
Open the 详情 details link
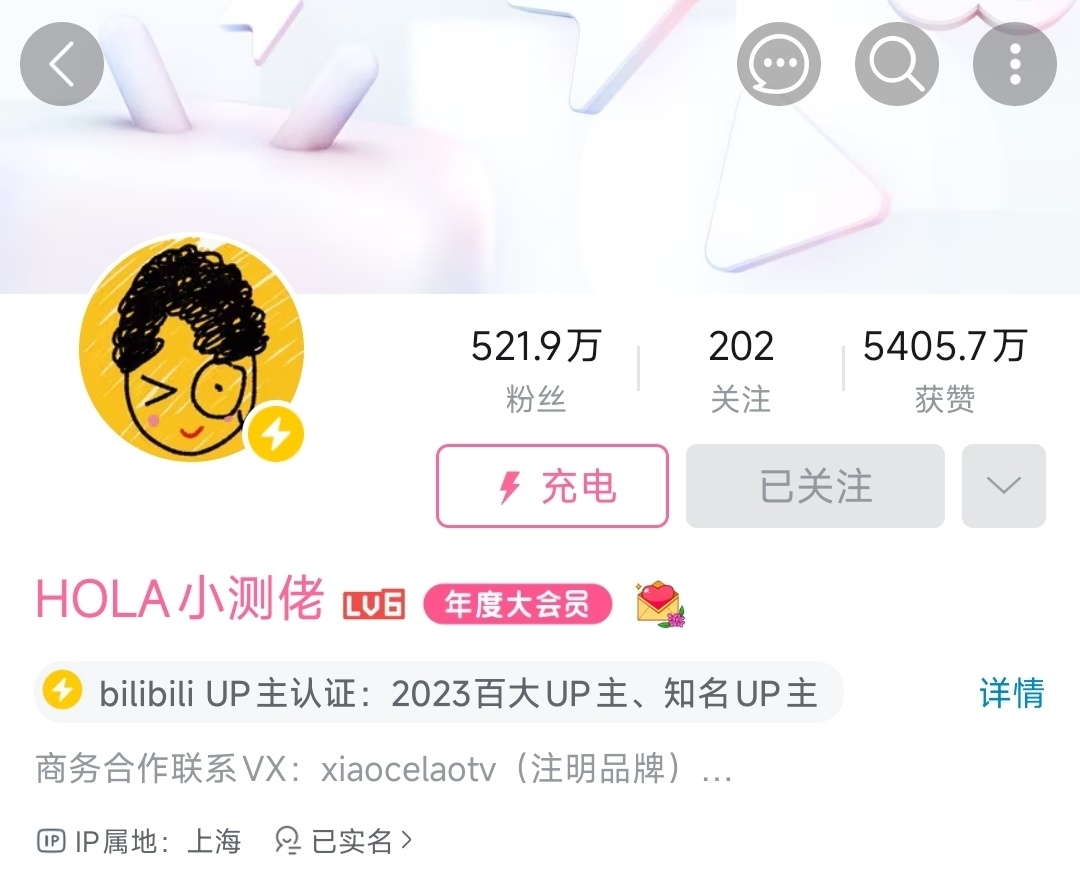pyautogui.click(x=1012, y=693)
